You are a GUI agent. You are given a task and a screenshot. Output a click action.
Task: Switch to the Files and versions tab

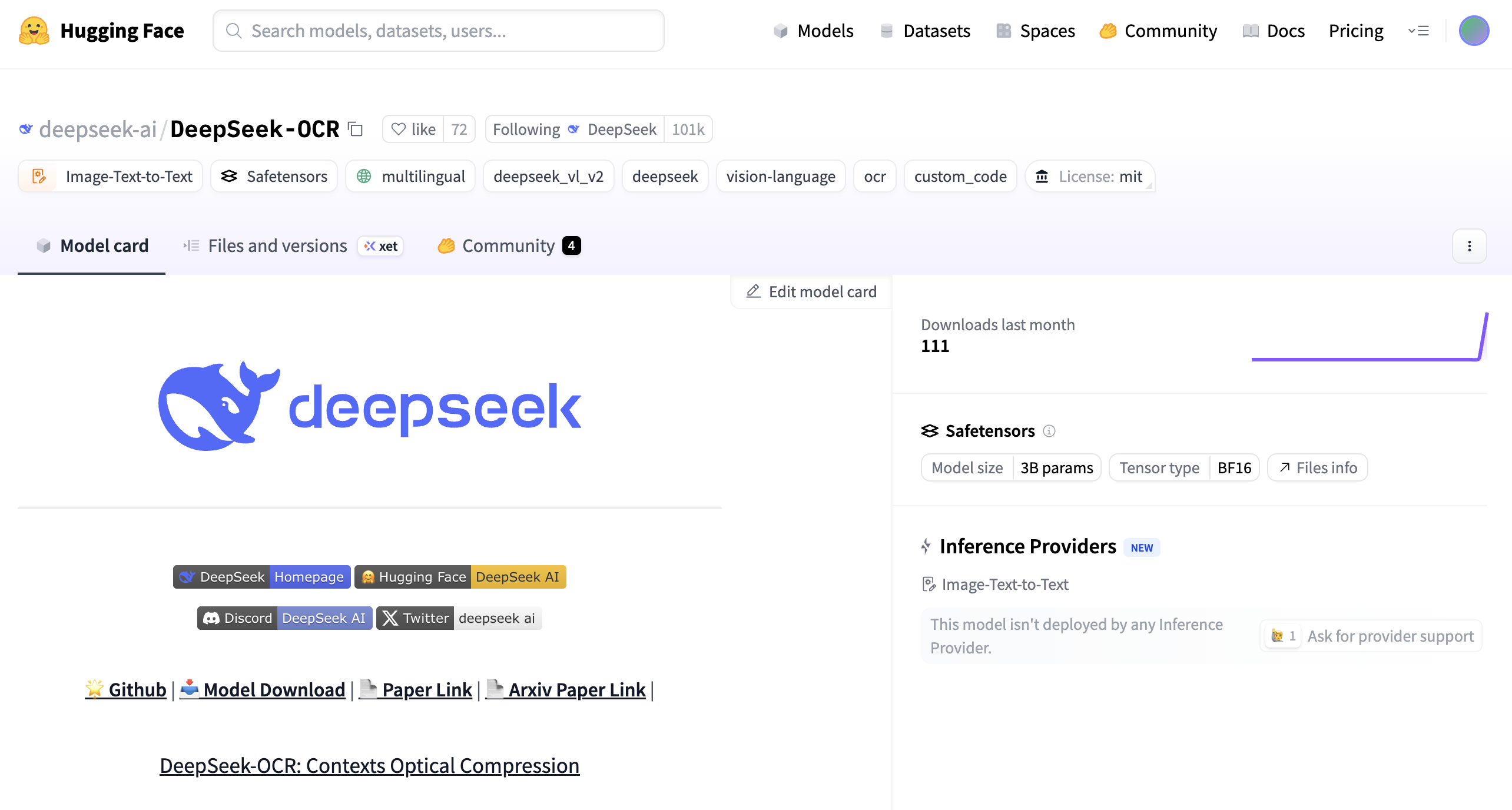(277, 246)
